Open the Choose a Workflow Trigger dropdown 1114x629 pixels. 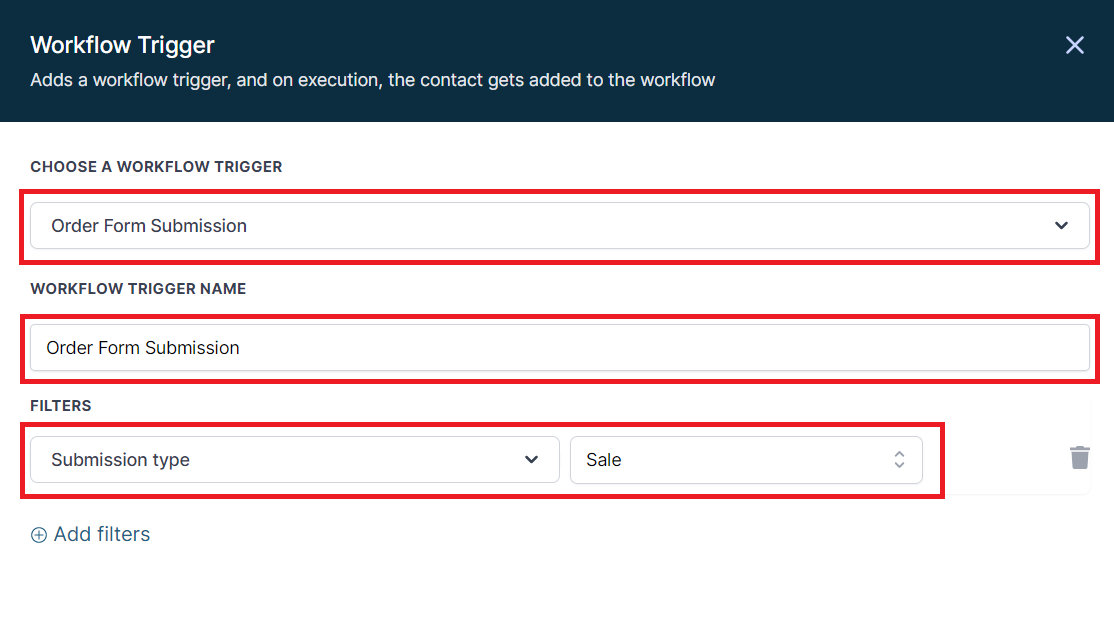pos(560,225)
